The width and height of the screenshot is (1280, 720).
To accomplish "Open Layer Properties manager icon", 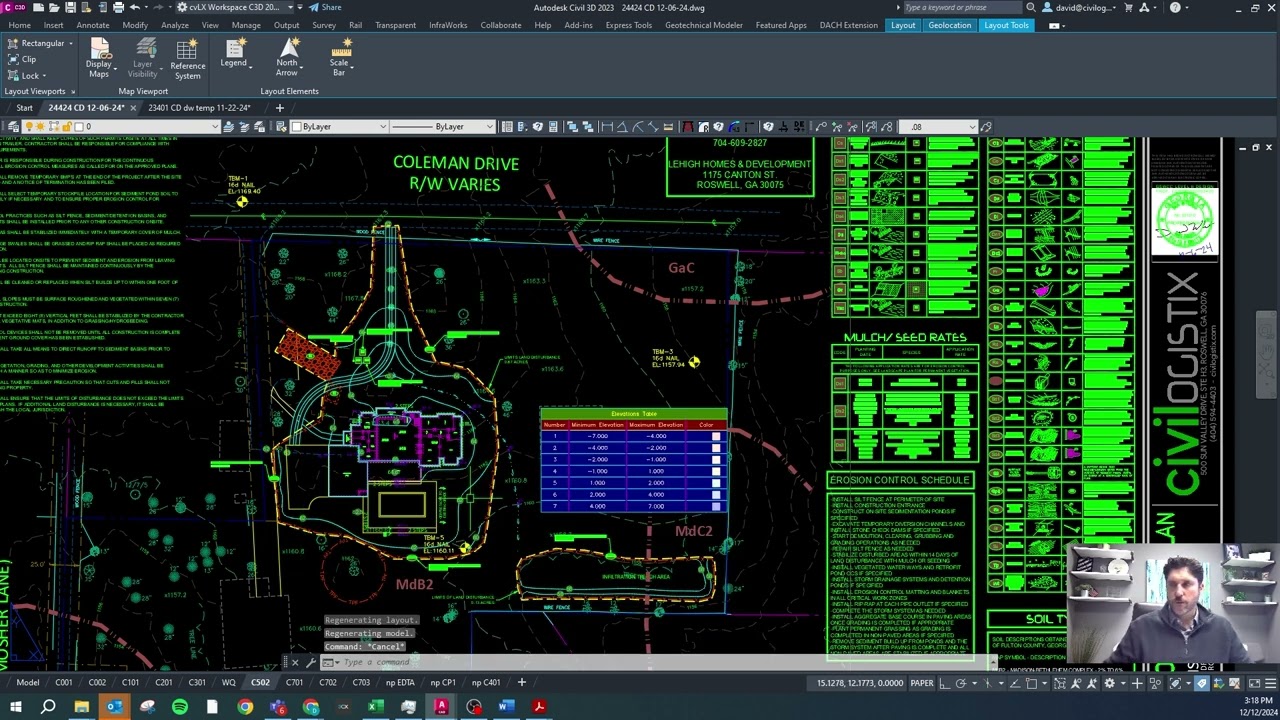I will 14,127.
